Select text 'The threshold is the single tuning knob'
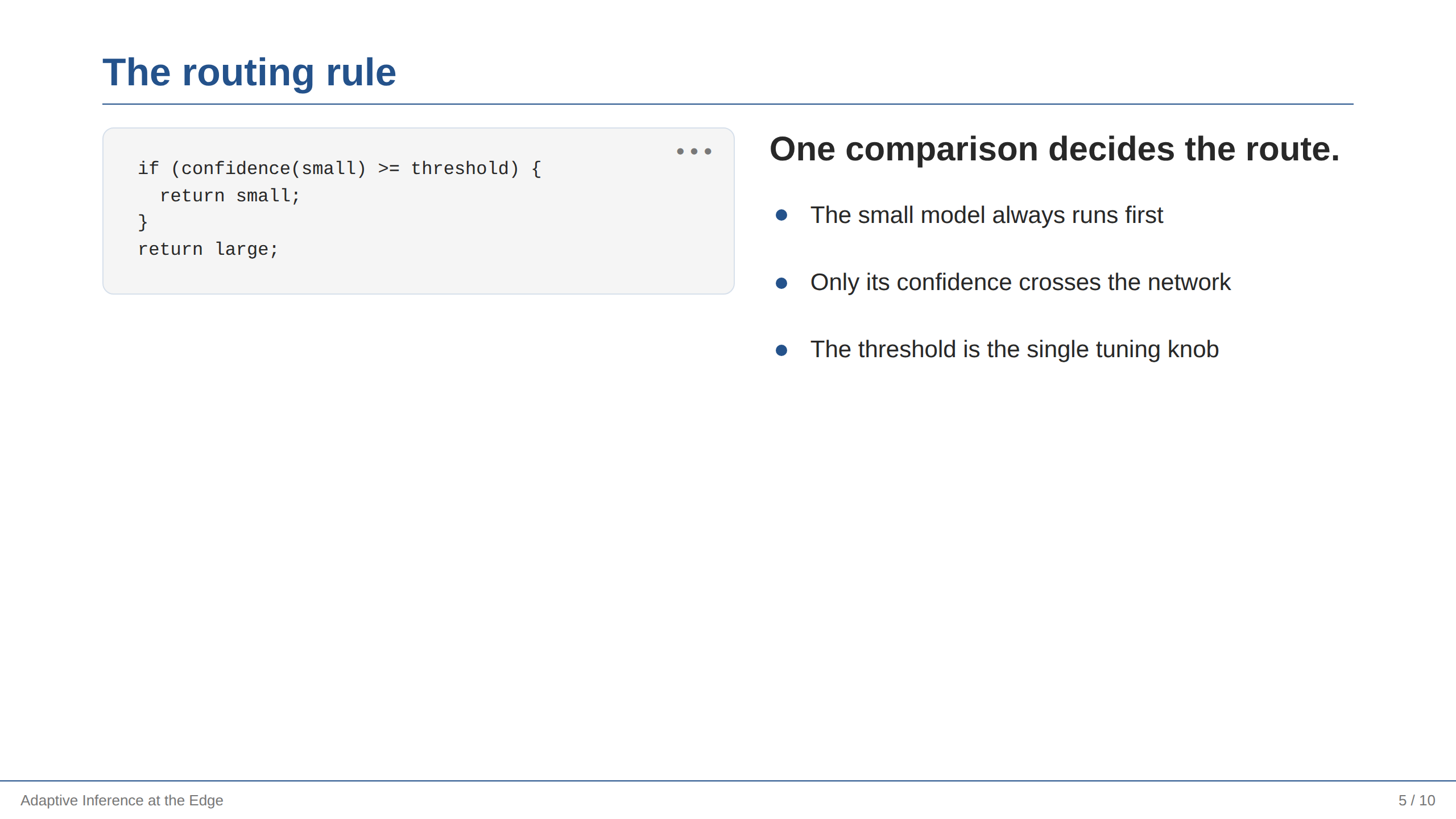 1015,349
